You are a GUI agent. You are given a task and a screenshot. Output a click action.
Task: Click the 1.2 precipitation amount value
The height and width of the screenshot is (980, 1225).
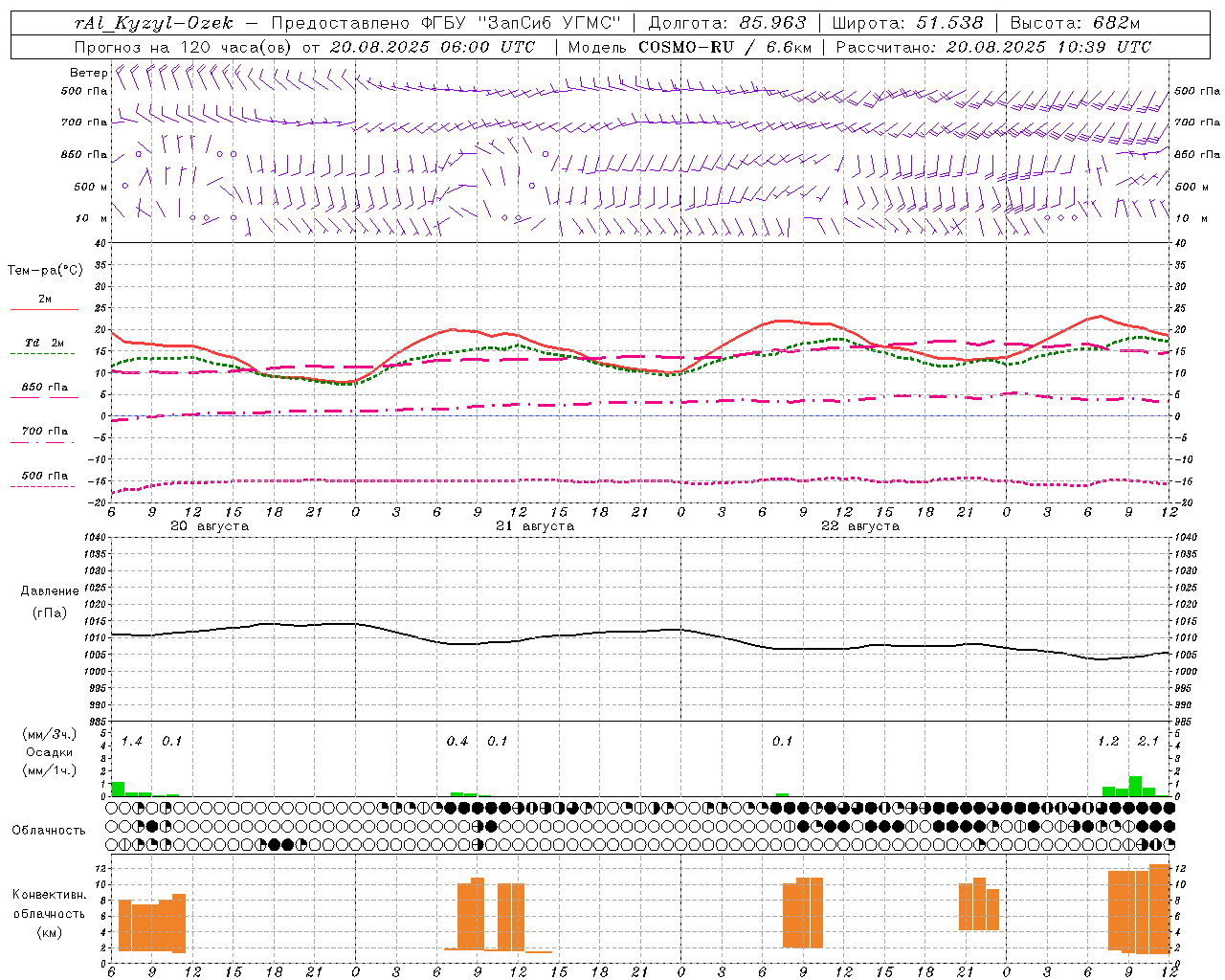click(1108, 742)
